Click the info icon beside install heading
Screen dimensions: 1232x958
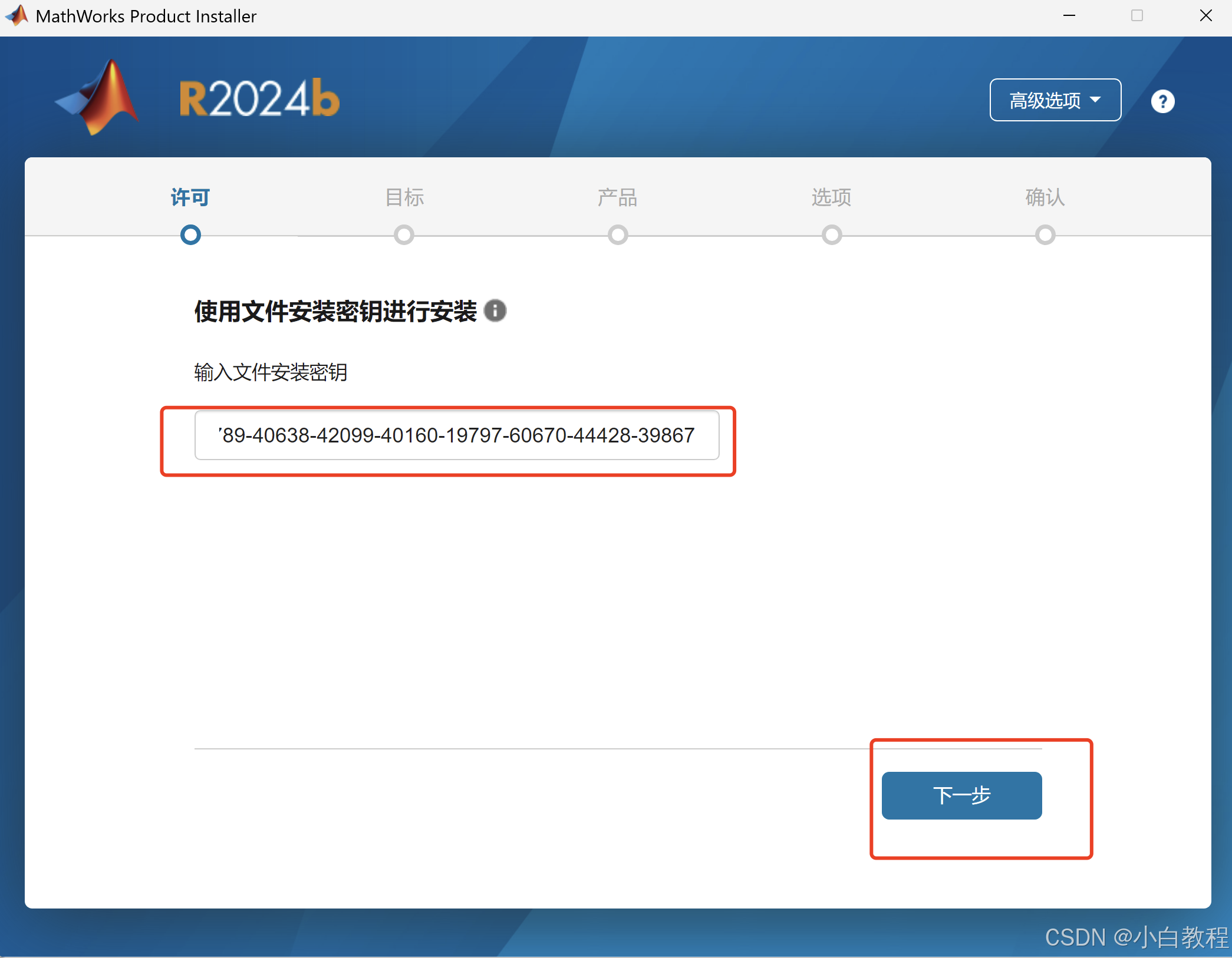(x=495, y=310)
